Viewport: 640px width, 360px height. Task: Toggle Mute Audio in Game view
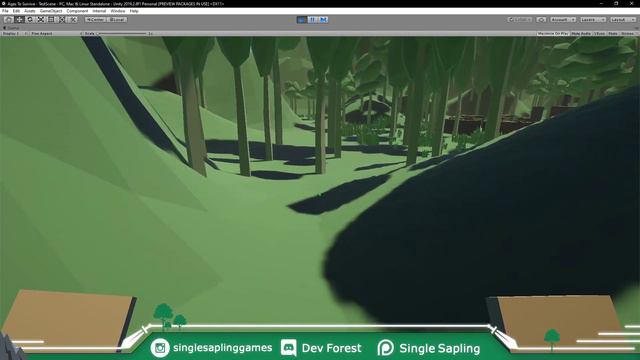click(581, 33)
